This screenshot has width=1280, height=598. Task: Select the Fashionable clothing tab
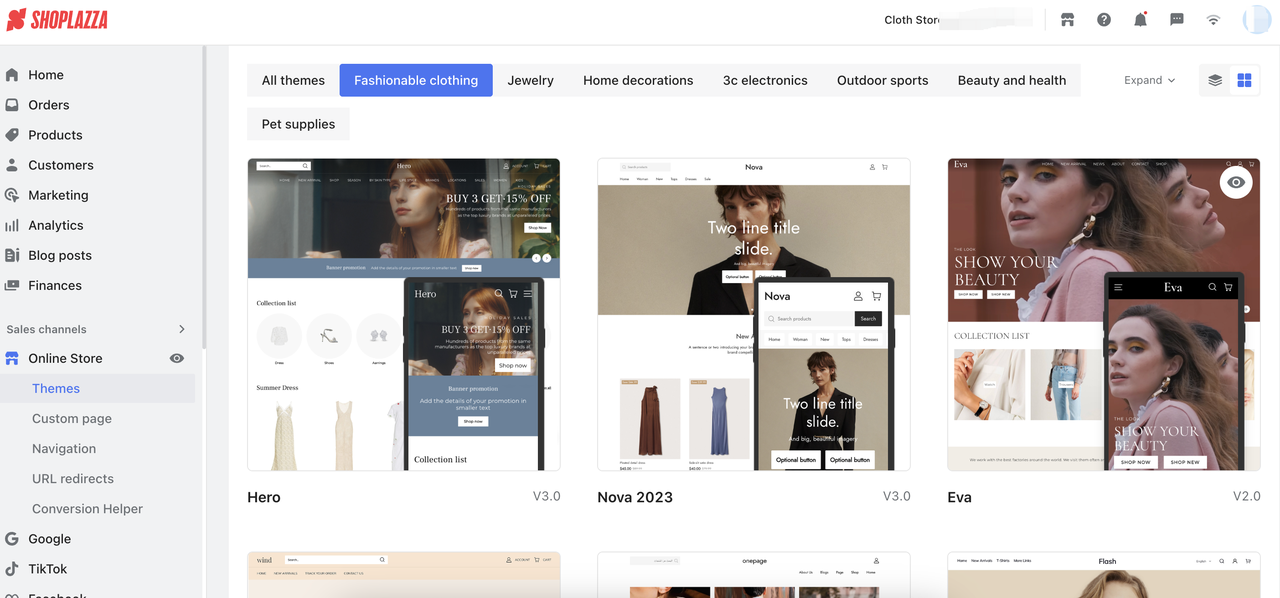click(x=416, y=80)
